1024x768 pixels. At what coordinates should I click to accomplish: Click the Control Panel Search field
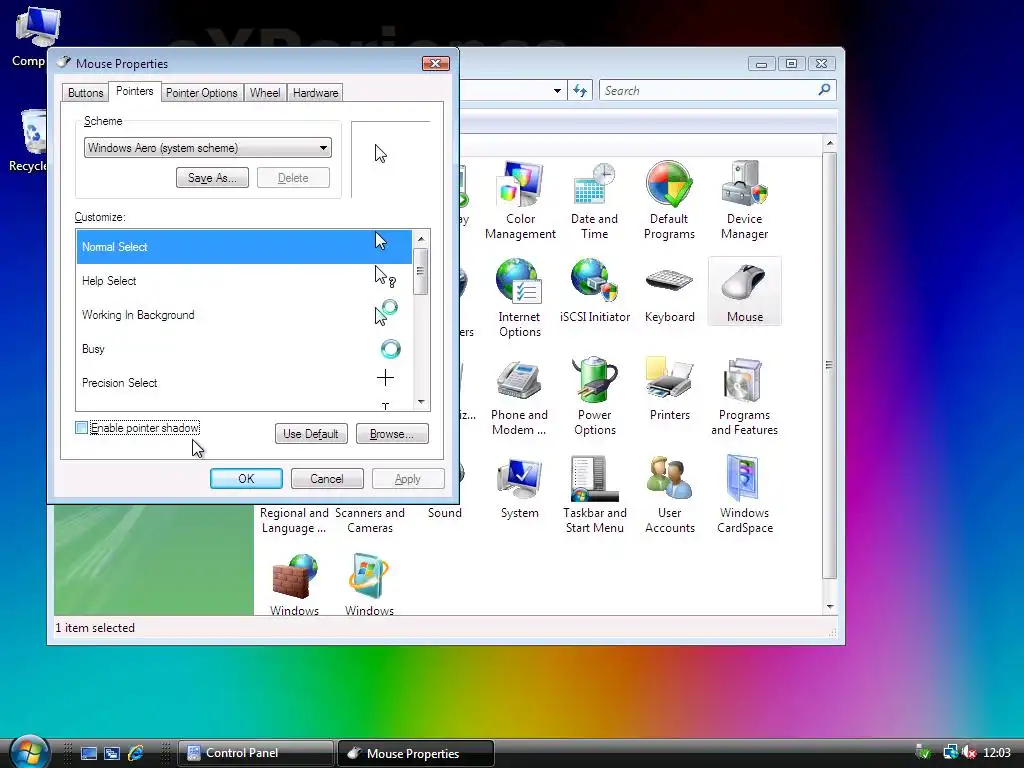click(x=718, y=90)
